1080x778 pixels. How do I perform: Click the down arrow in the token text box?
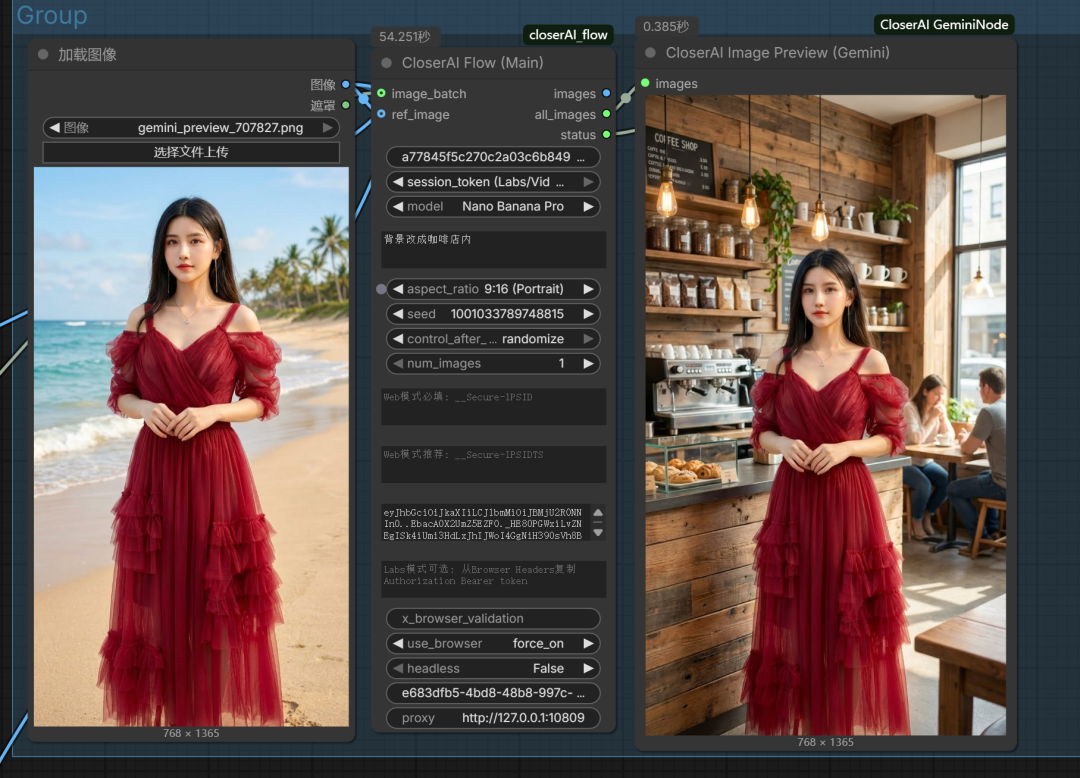598,533
